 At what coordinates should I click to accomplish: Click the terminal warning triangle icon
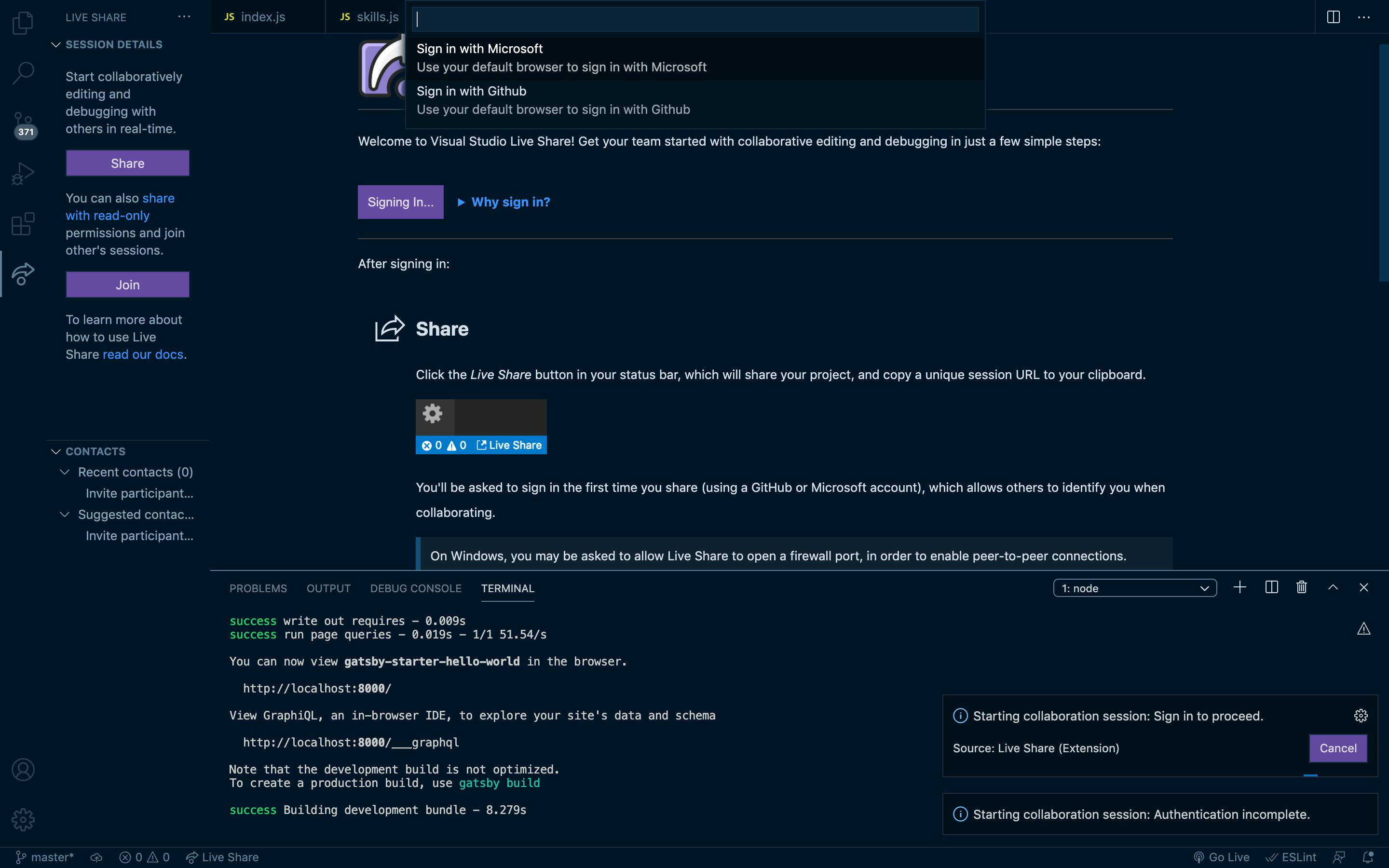(x=1364, y=629)
